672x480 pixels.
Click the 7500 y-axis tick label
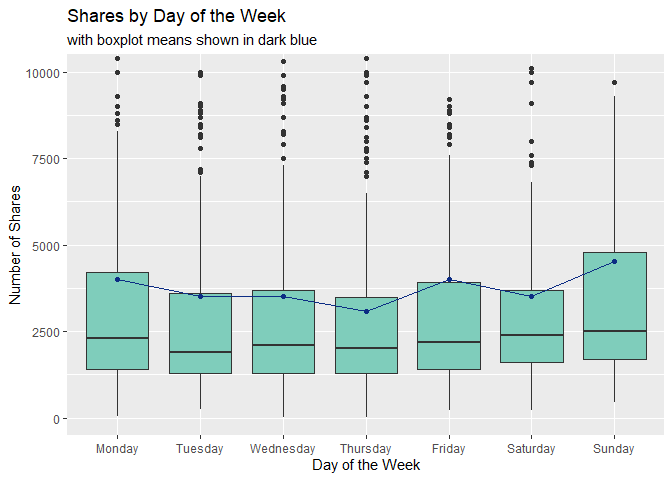point(50,159)
